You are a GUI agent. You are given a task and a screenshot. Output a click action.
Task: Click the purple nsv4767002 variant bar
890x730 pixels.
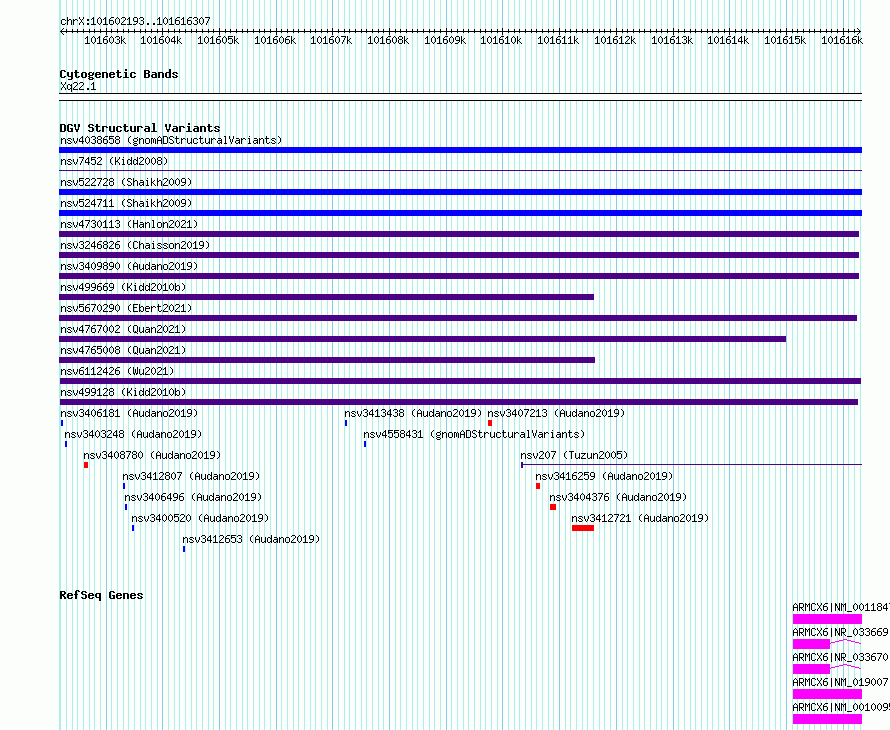[422, 339]
